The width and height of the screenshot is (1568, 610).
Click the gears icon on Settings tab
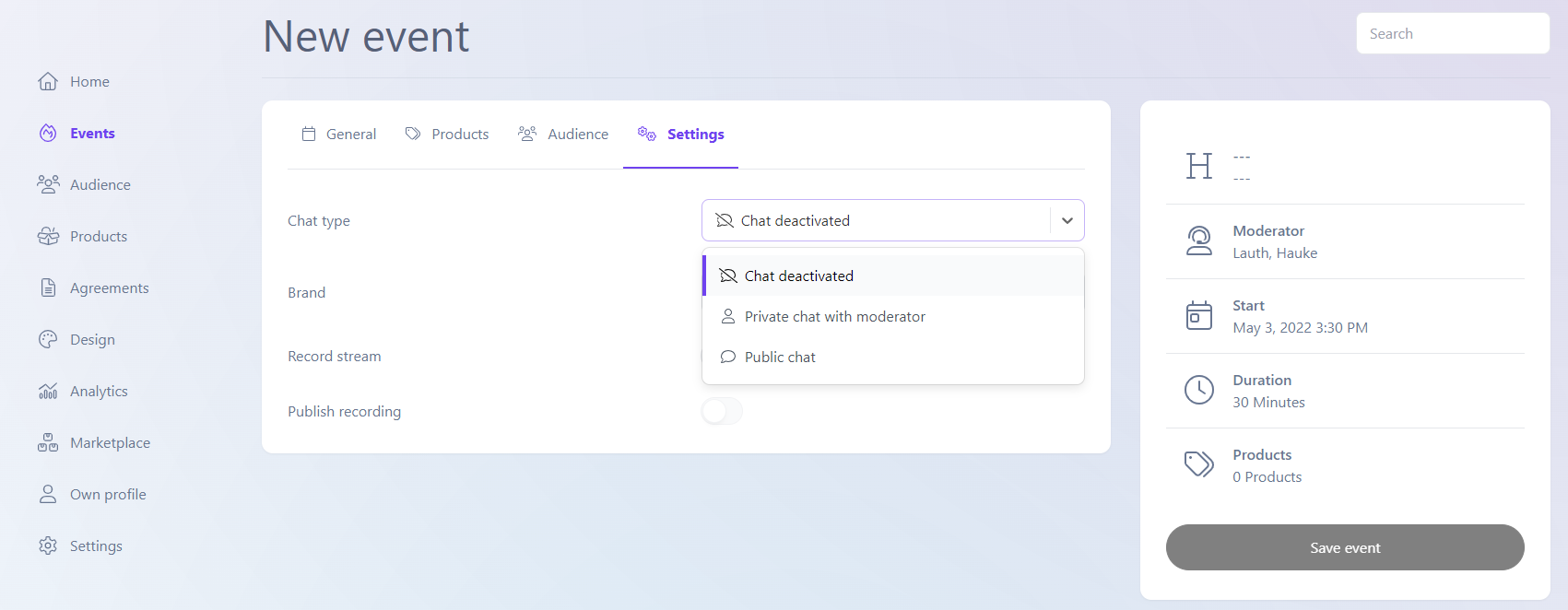pos(647,134)
